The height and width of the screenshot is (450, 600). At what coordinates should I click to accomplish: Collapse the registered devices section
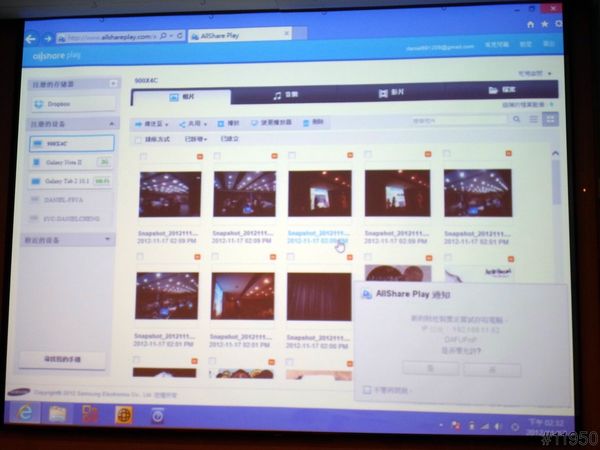tap(111, 124)
